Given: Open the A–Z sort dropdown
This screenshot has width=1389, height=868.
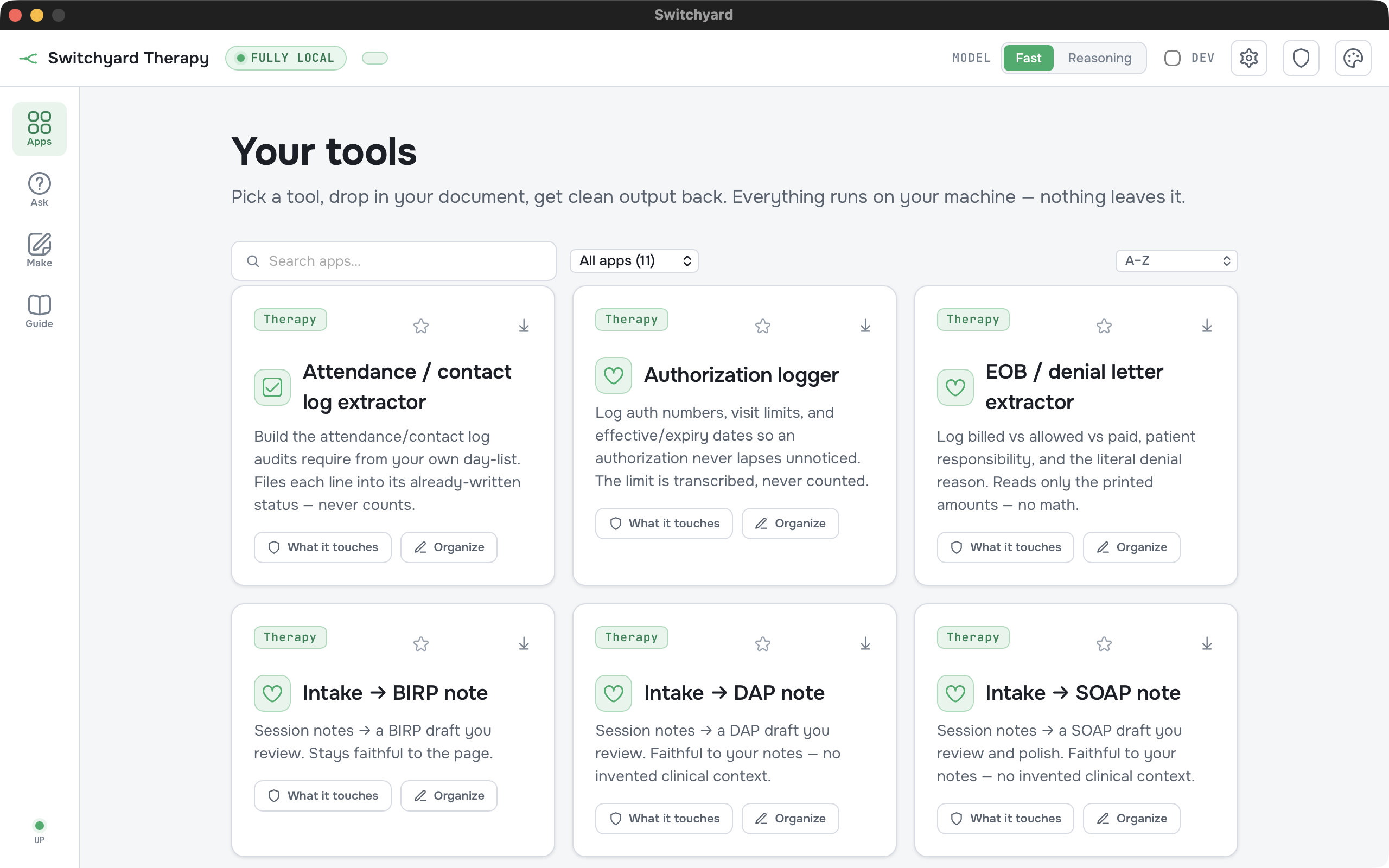Looking at the screenshot, I should point(1176,260).
